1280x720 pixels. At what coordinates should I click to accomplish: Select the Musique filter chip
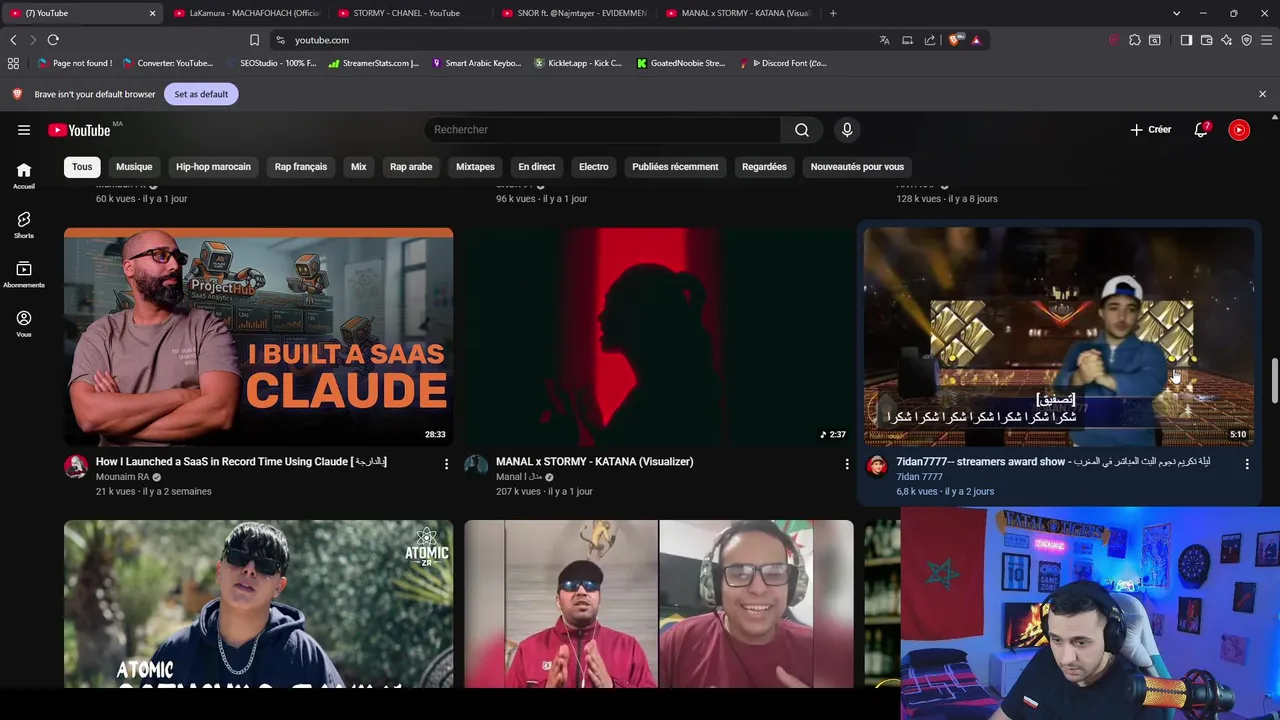pos(134,167)
